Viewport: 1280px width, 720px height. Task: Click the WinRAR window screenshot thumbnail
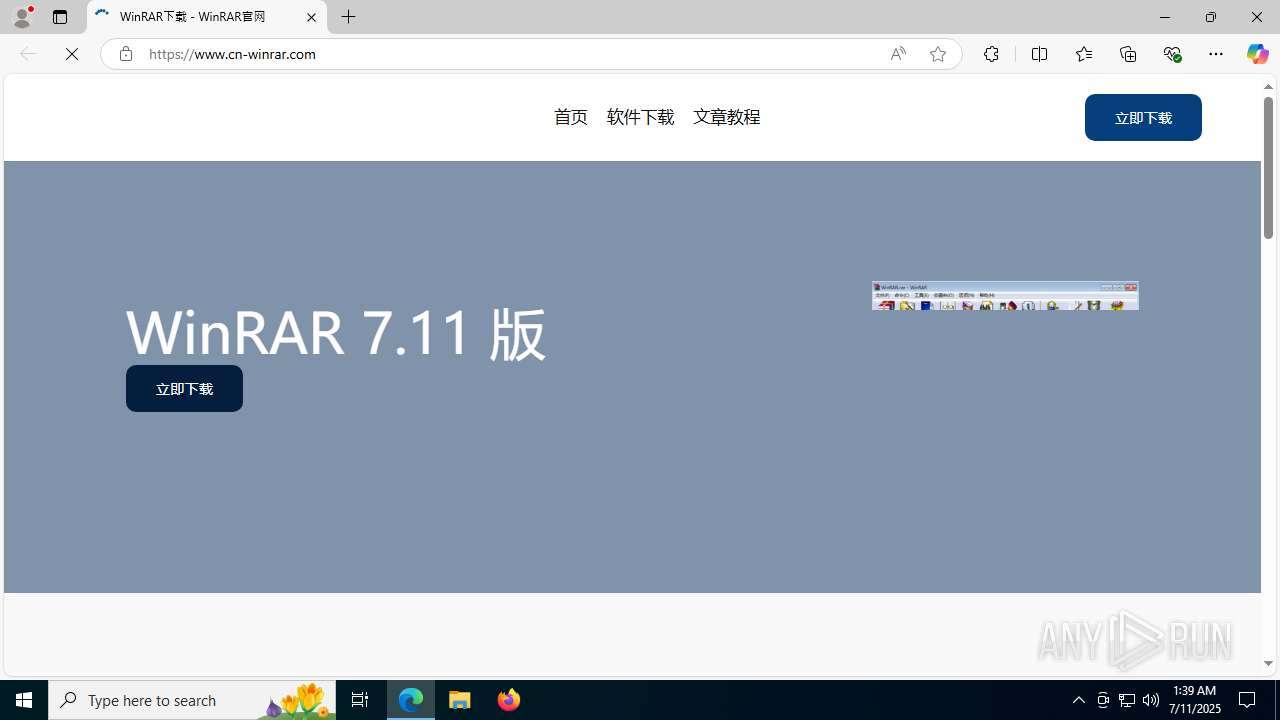1005,295
